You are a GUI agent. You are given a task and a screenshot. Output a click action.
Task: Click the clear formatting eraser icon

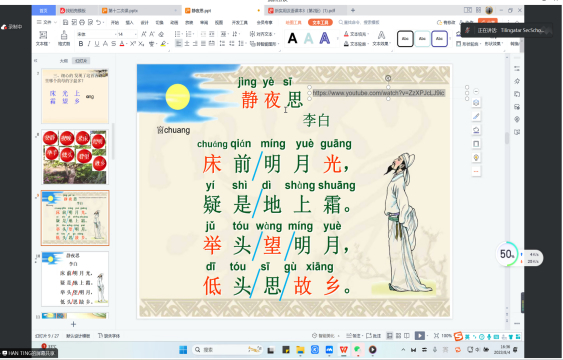pos(161,34)
